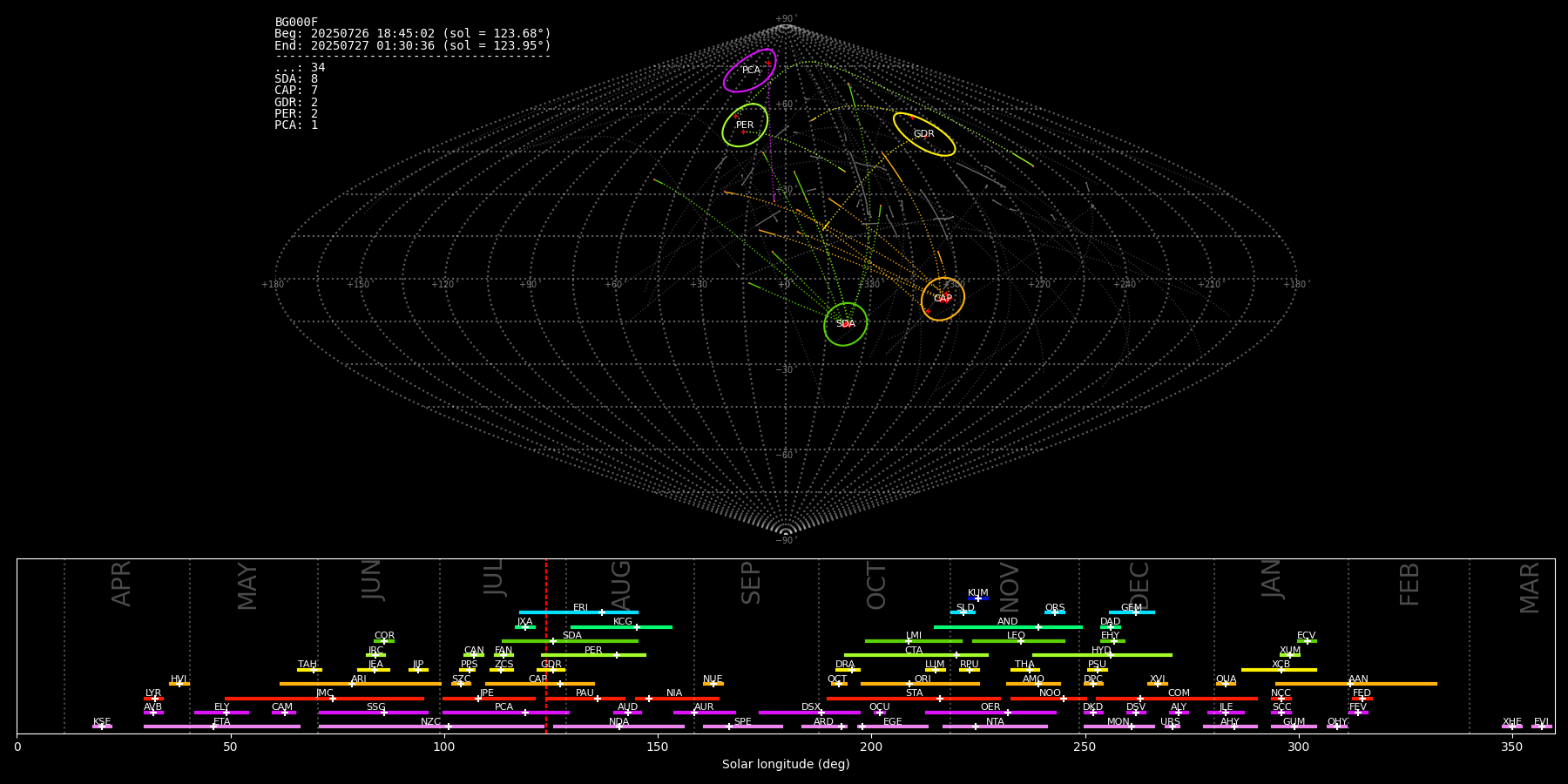Click the LEO shower bar in timeline

pos(1018,641)
